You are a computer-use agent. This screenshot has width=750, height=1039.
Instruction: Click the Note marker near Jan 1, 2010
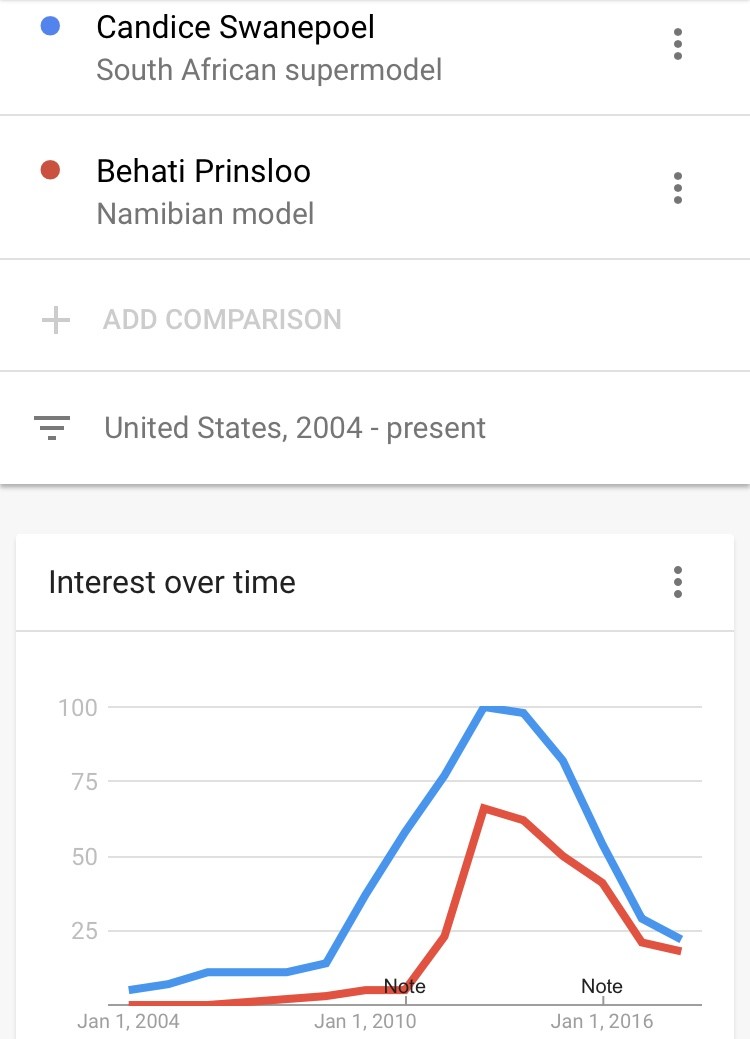(405, 987)
